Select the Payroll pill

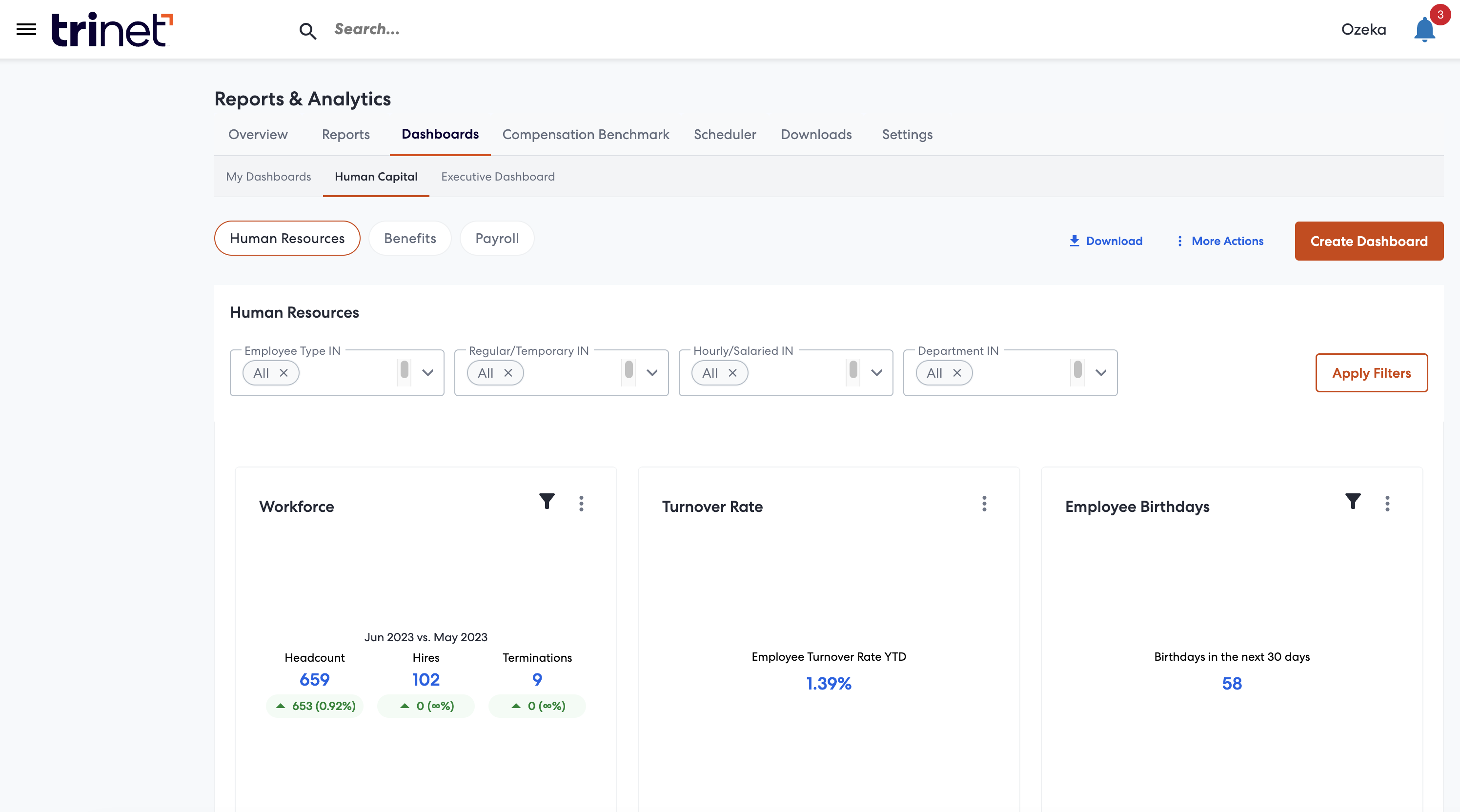click(497, 239)
